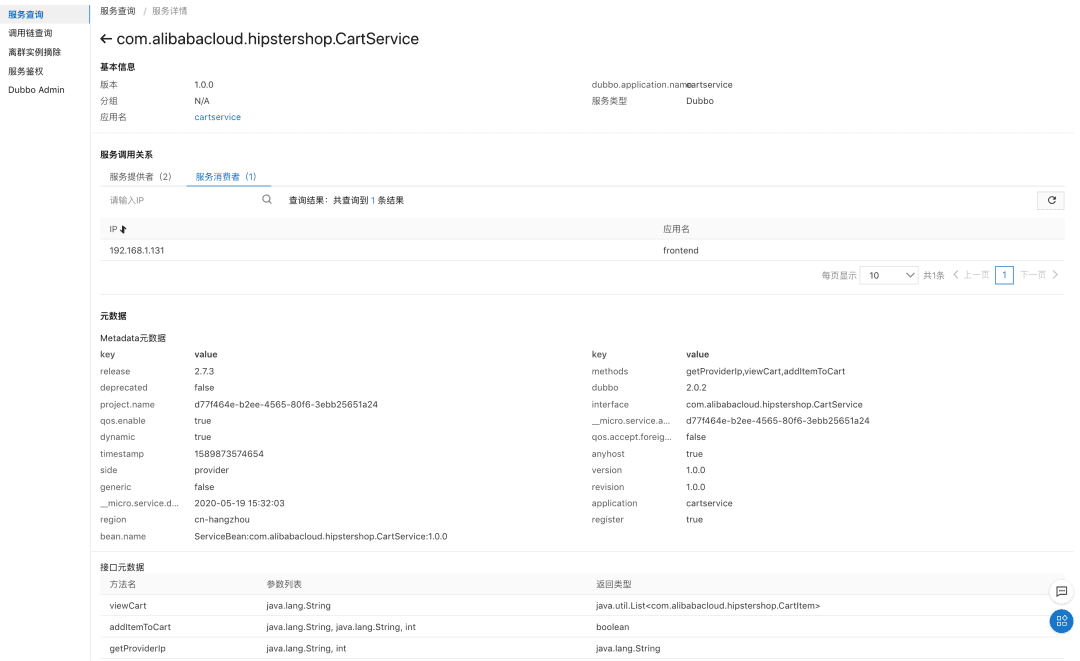
Task: Click the search magnifier icon
Action: [x=267, y=200]
